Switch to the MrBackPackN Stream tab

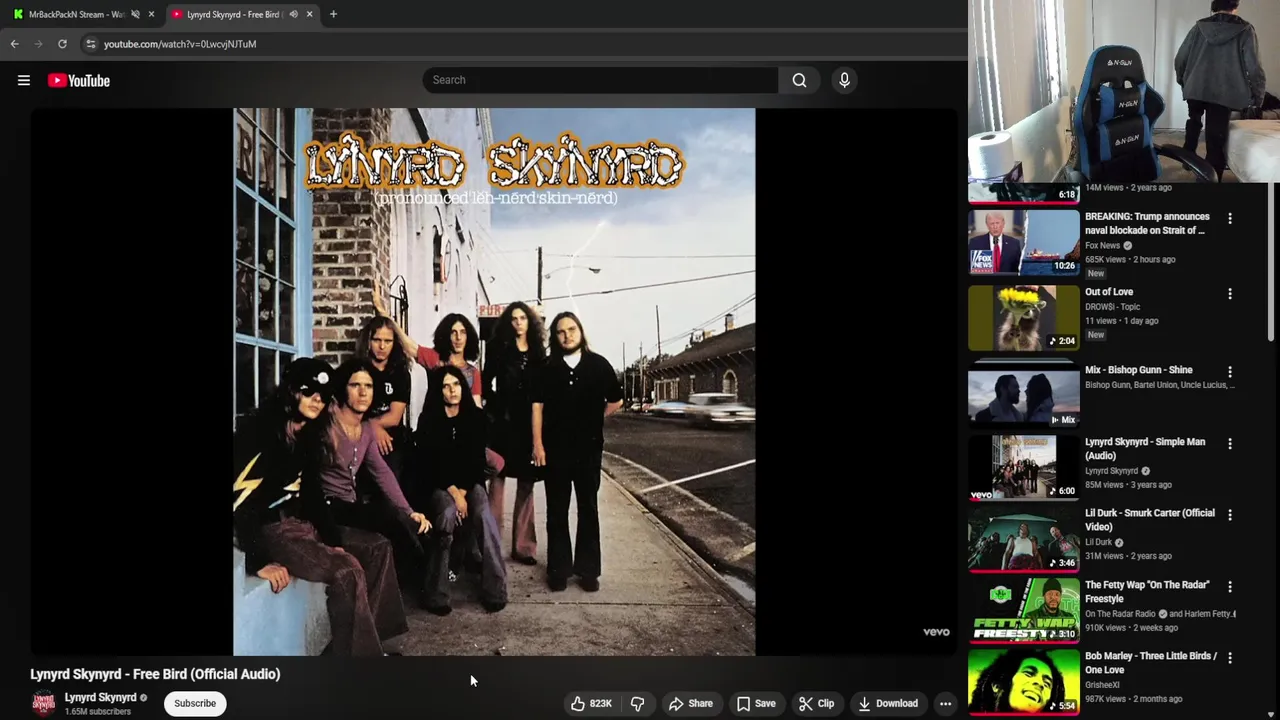(x=76, y=15)
